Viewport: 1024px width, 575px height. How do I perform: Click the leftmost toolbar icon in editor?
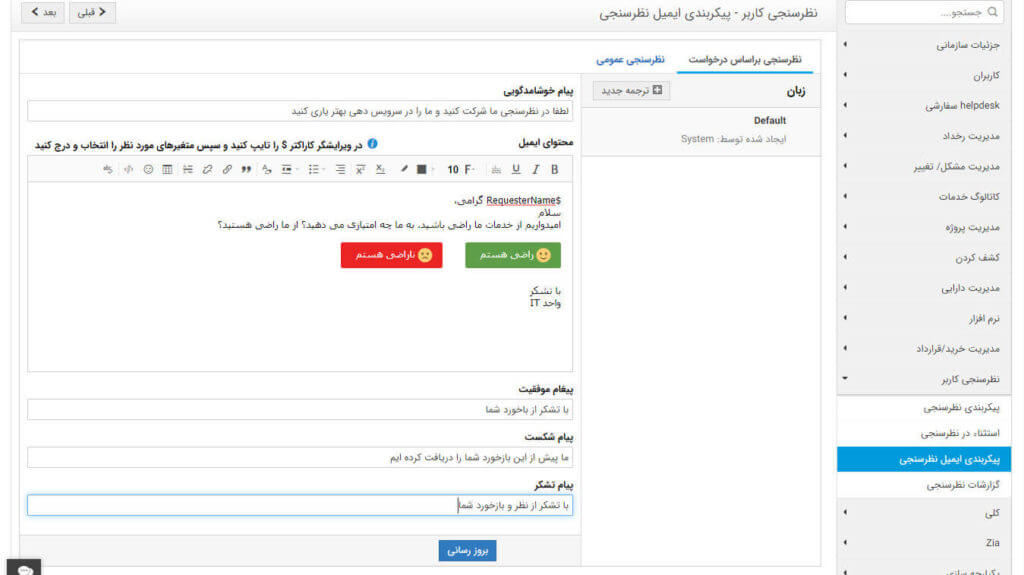pos(108,169)
